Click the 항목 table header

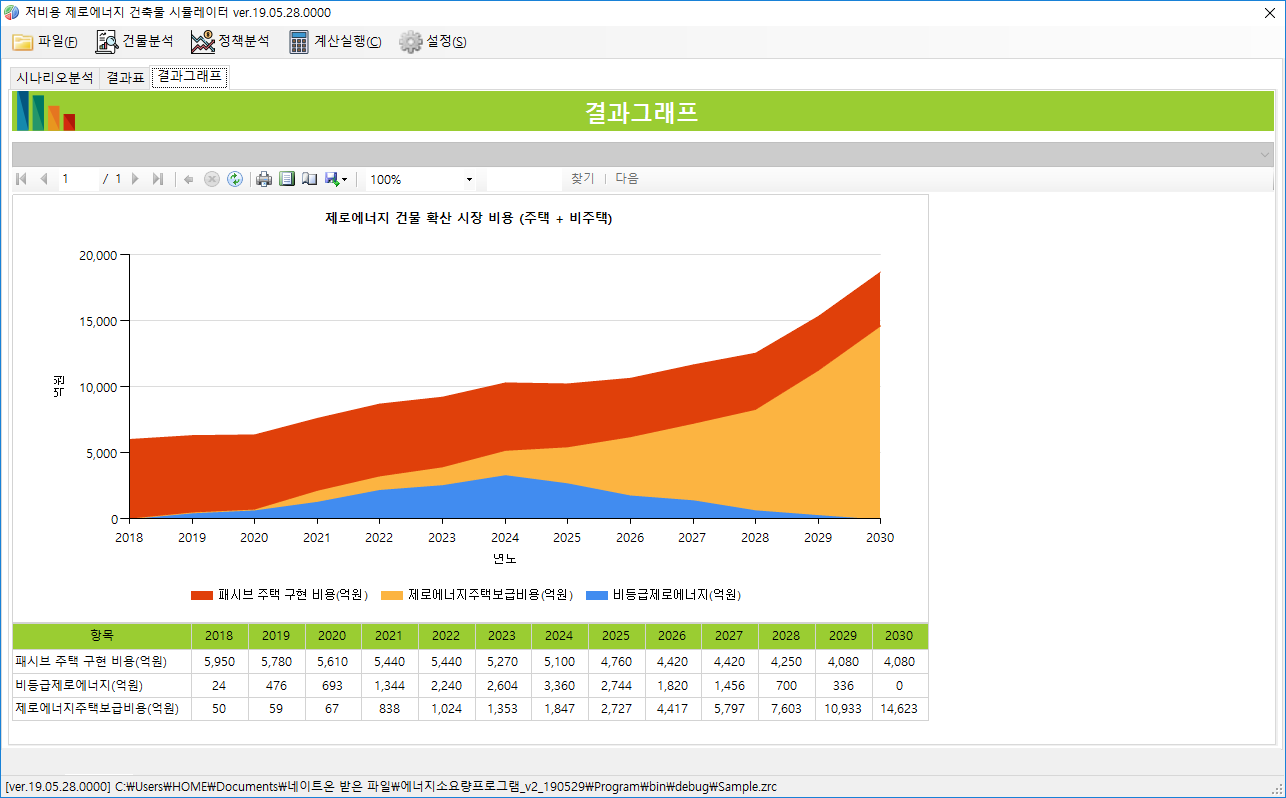(x=102, y=636)
